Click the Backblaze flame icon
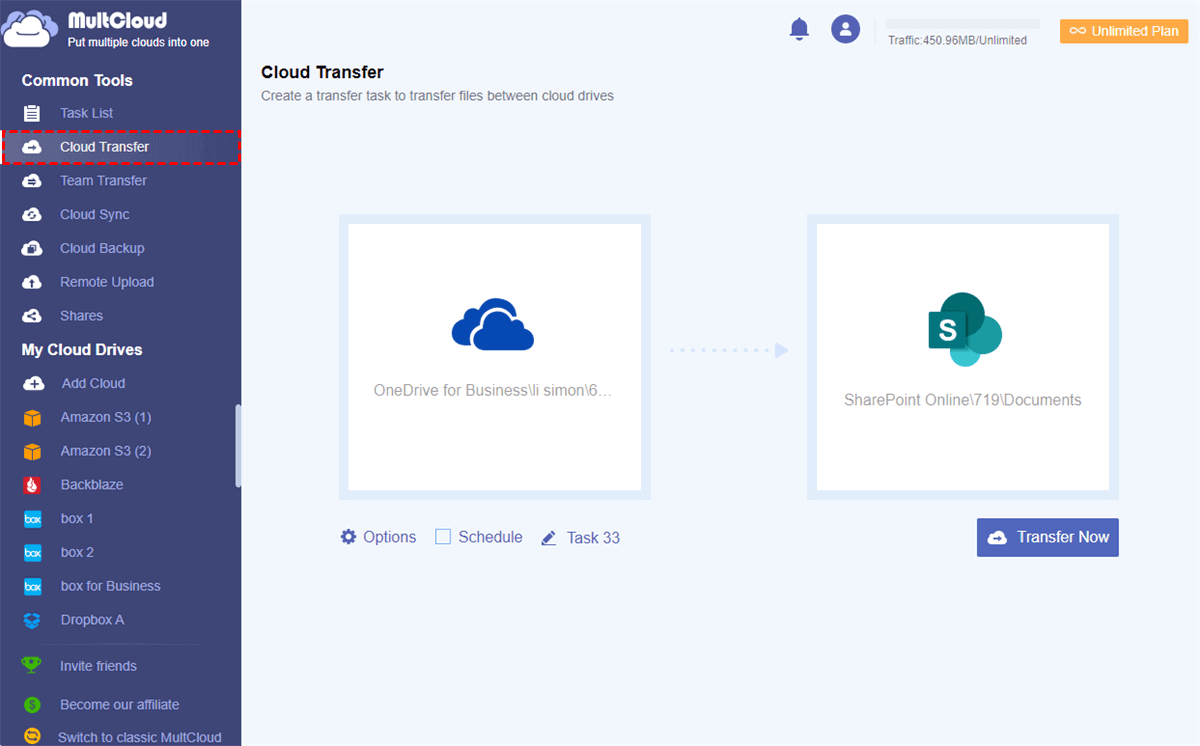 click(33, 485)
